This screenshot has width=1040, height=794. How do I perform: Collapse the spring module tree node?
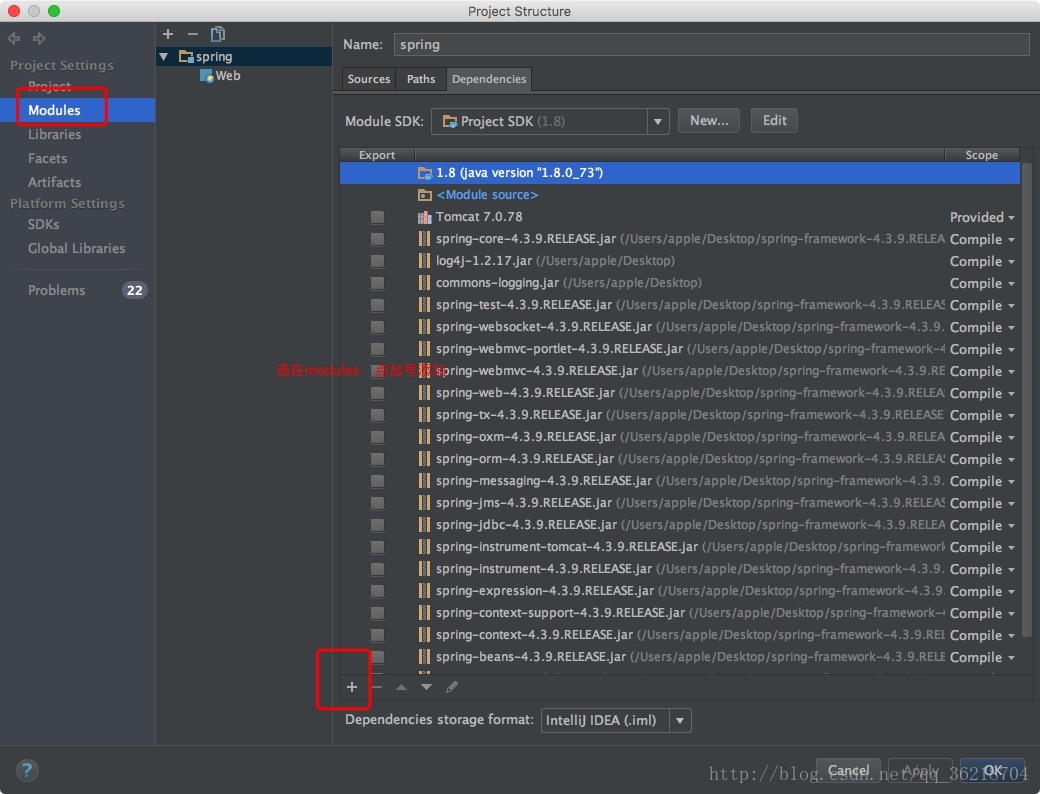(163, 56)
